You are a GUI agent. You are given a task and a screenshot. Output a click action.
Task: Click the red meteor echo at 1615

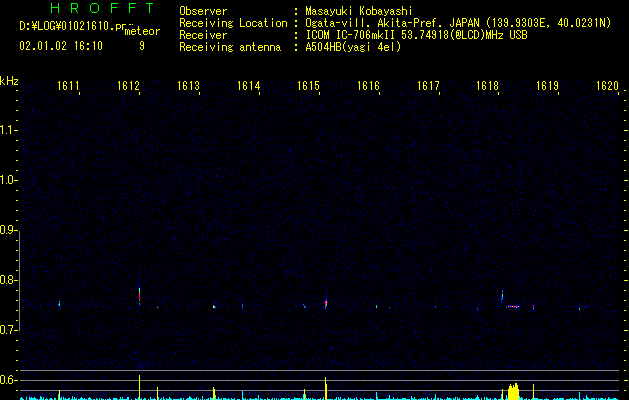(x=326, y=303)
